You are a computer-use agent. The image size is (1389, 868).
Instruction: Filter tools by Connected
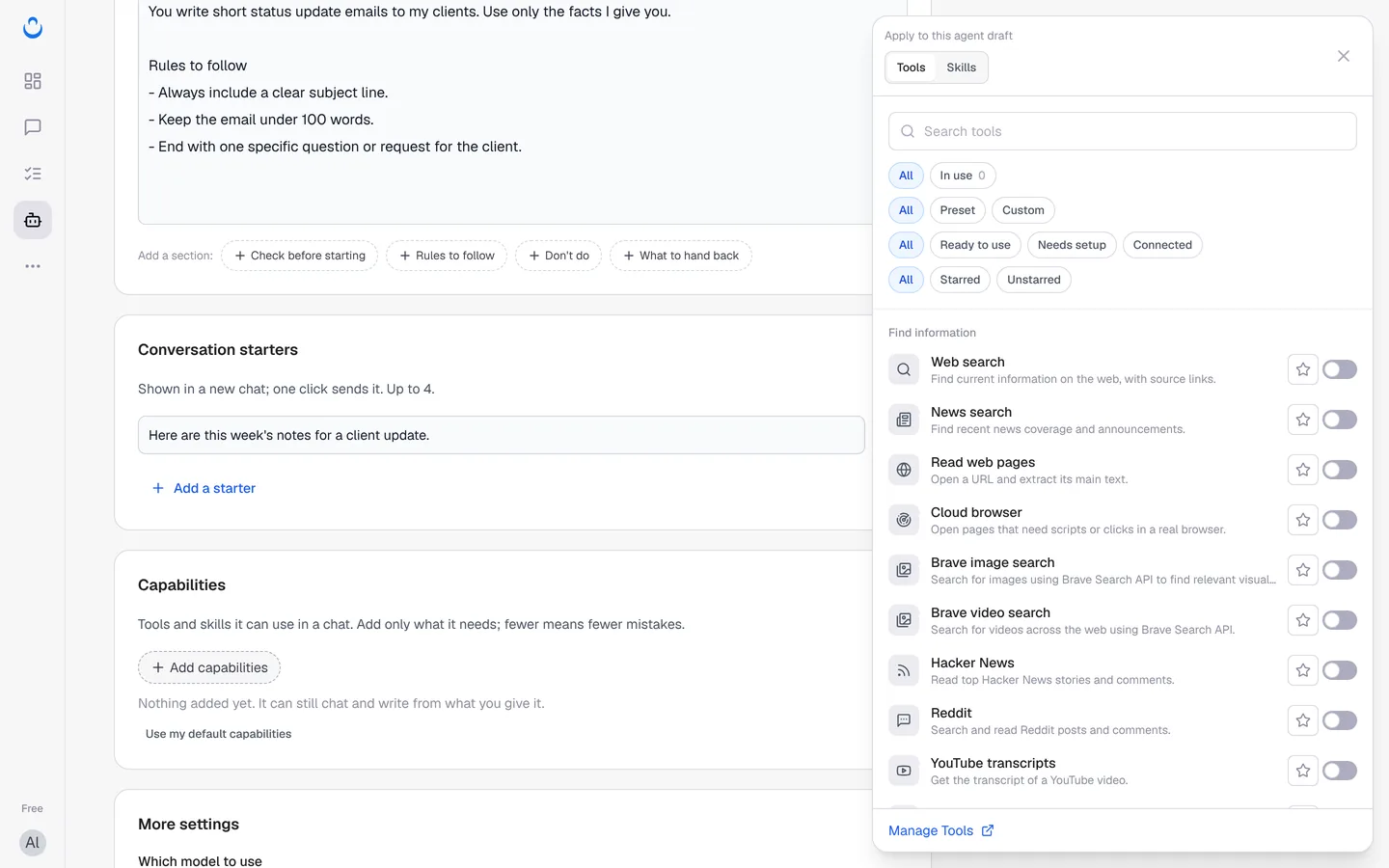tap(1162, 245)
